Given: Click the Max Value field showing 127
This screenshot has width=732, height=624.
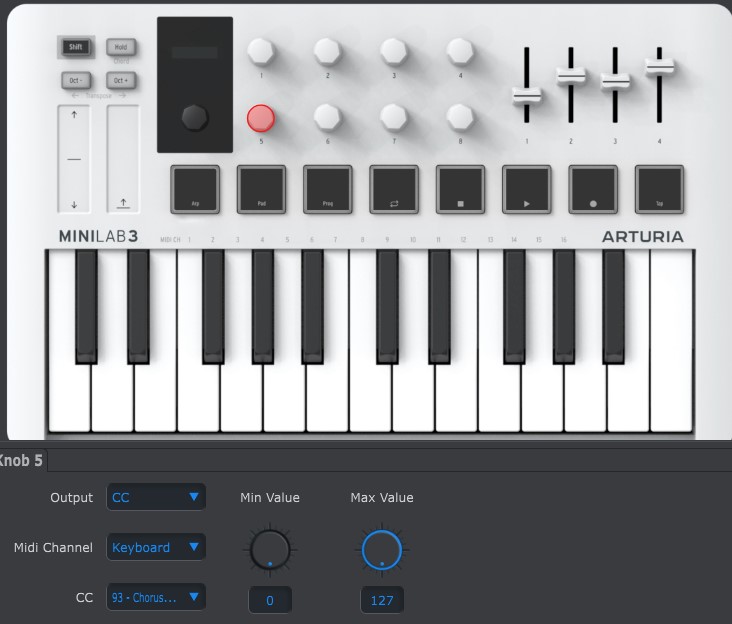Looking at the screenshot, I should coord(382,600).
